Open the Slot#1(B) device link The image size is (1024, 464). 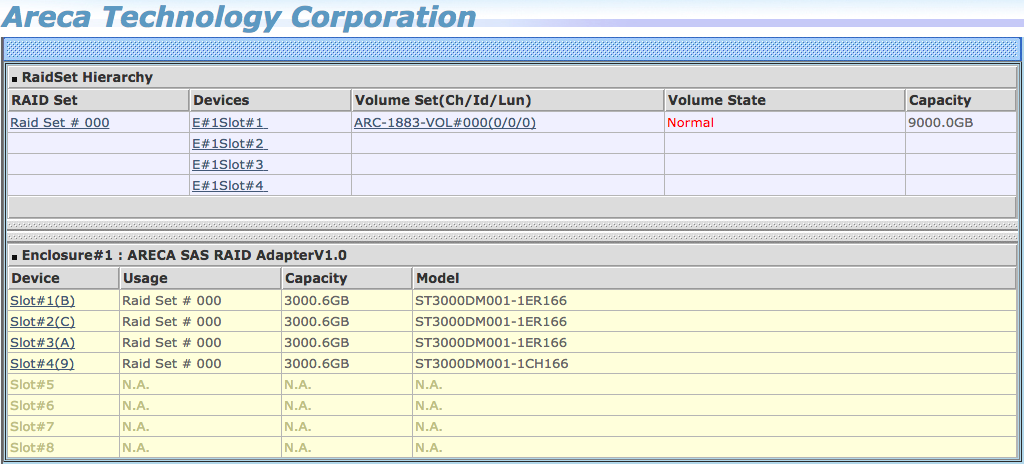(x=42, y=301)
